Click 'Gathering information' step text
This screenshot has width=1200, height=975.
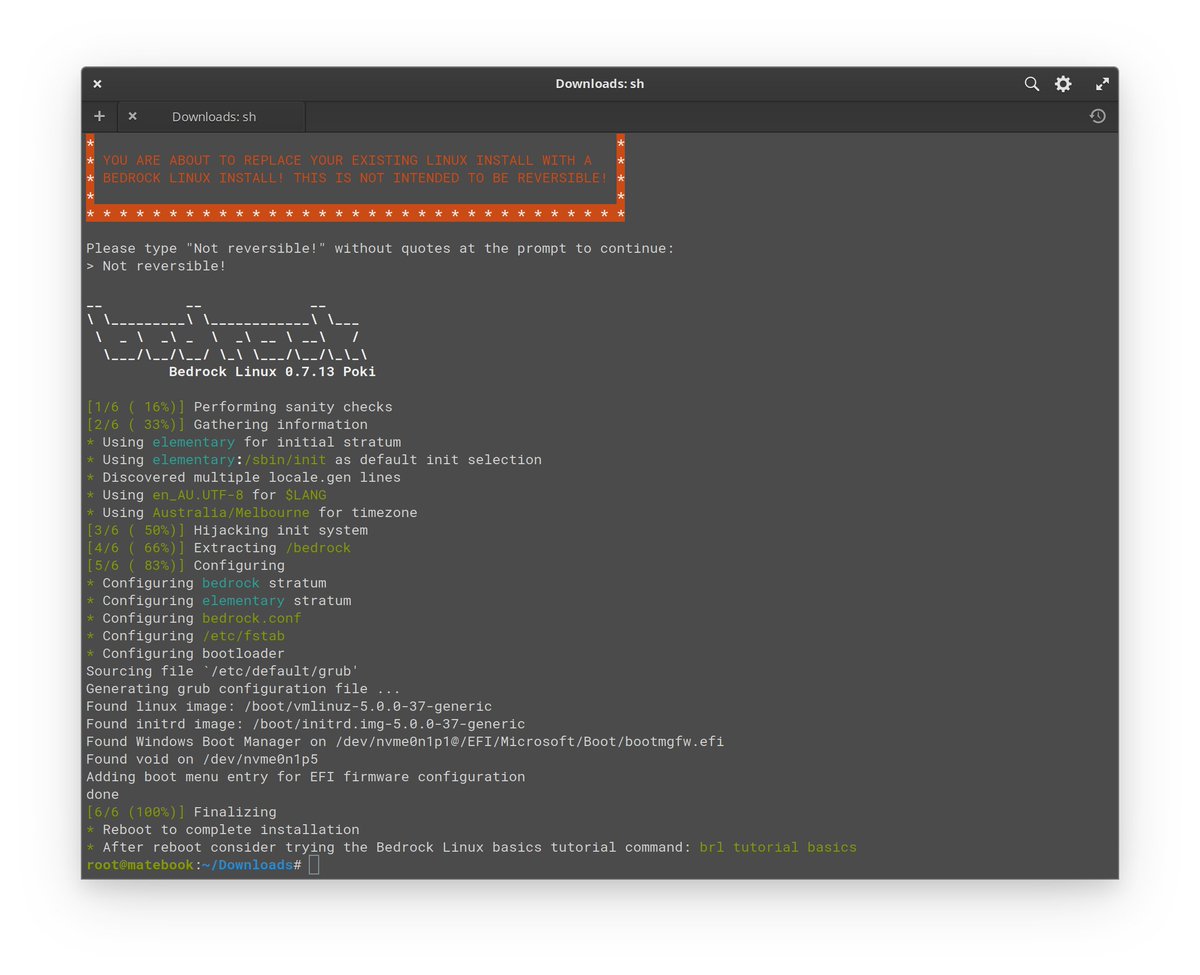[281, 425]
